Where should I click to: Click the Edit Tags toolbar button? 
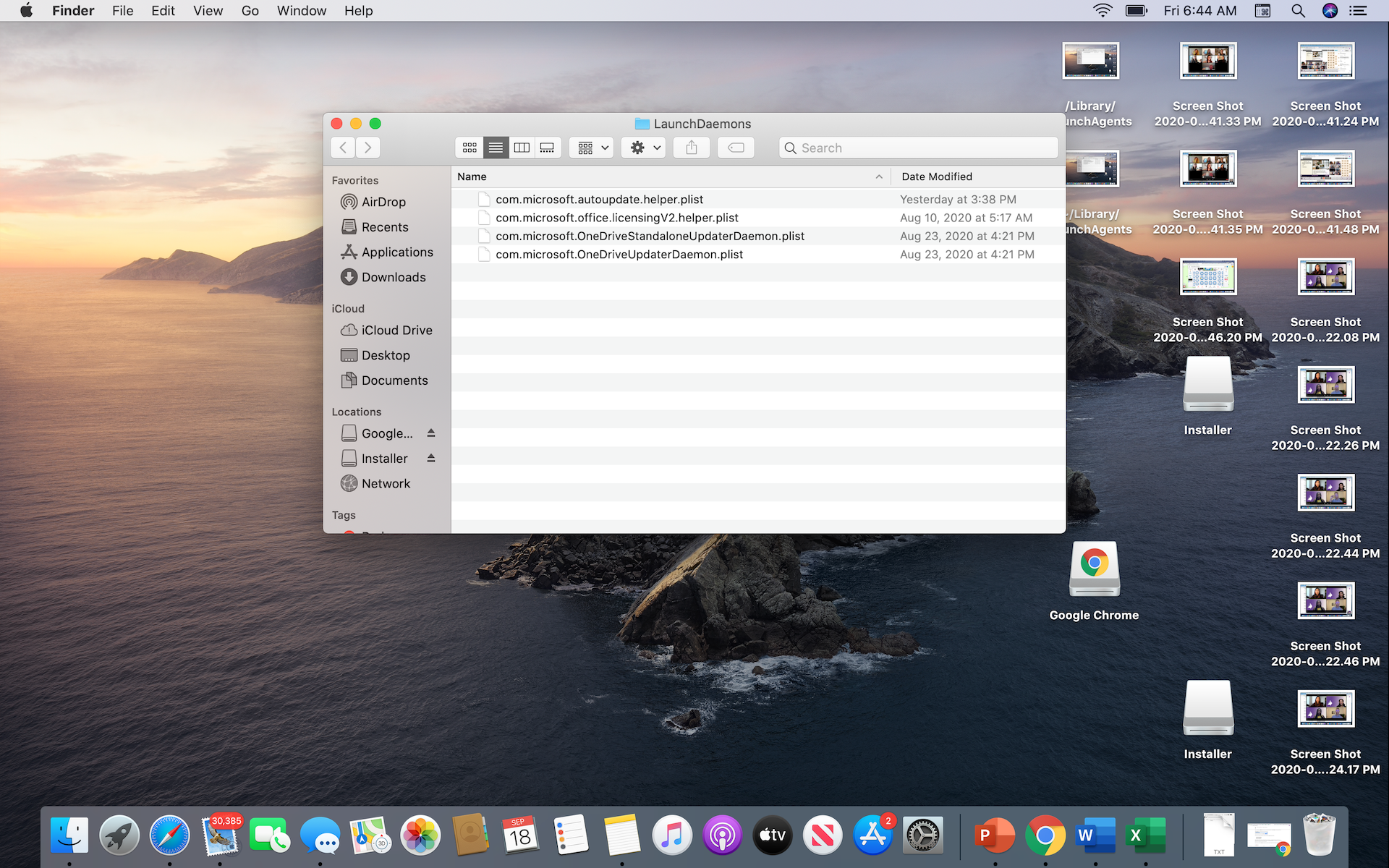(736, 148)
